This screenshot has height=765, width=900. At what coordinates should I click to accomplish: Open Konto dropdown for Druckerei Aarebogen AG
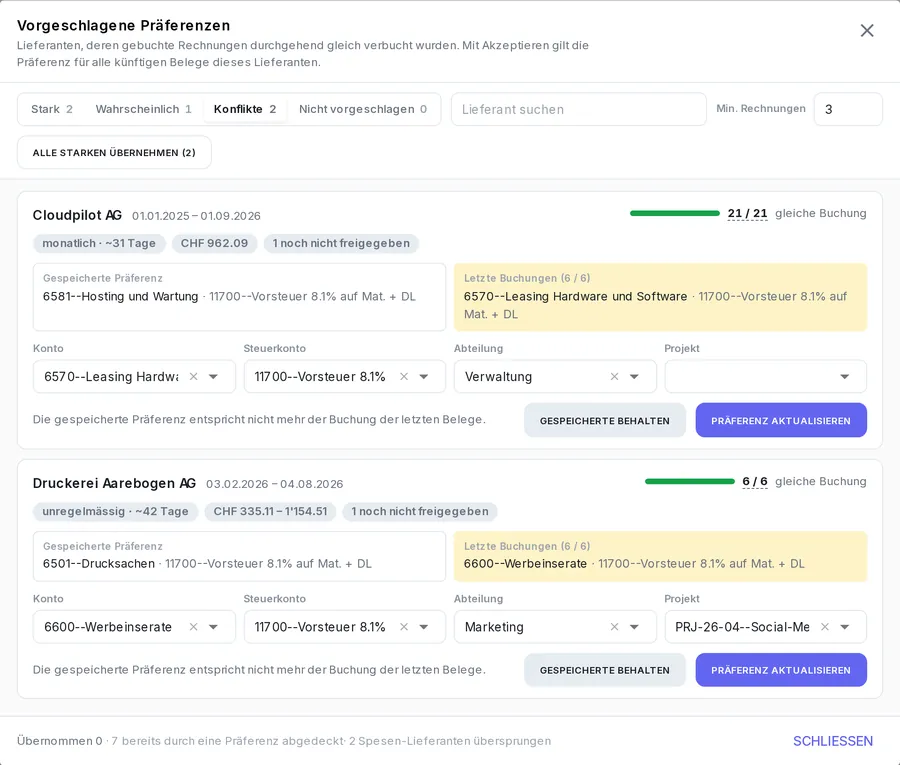tap(214, 627)
